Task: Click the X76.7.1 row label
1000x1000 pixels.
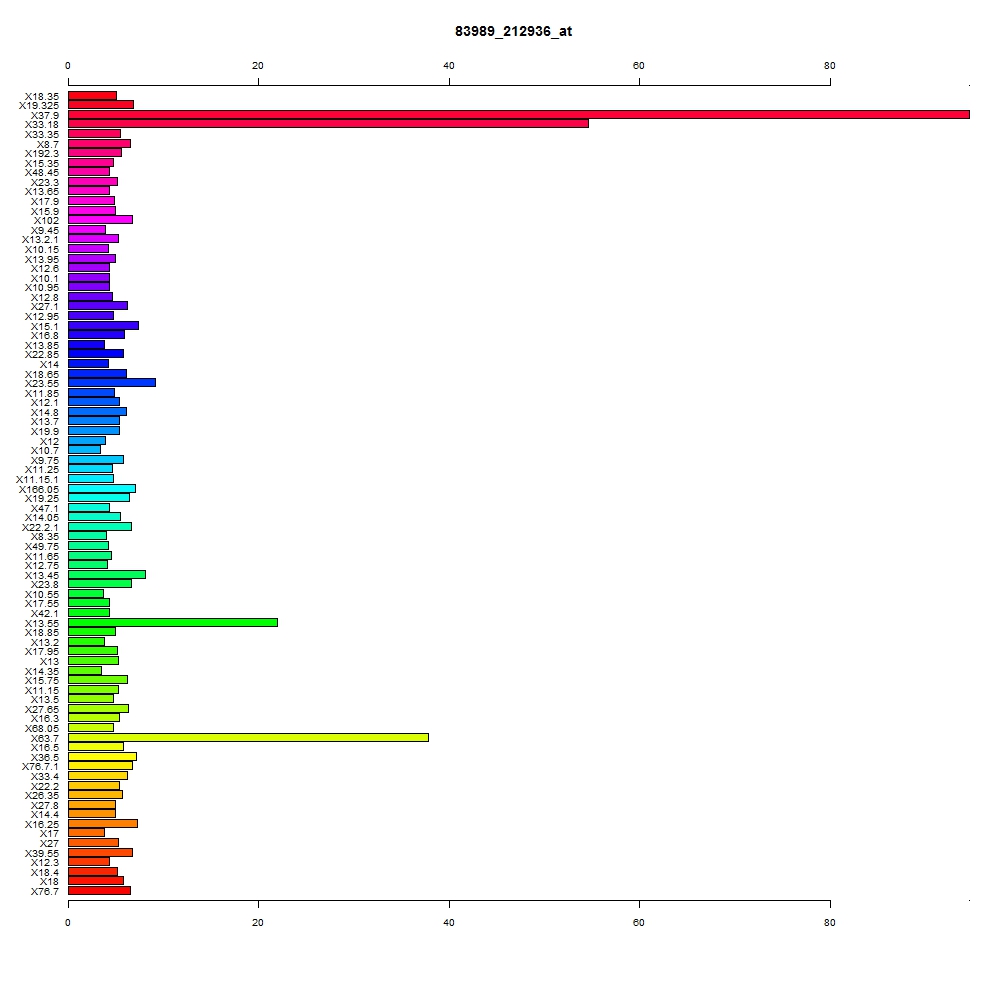Action: click(x=40, y=766)
